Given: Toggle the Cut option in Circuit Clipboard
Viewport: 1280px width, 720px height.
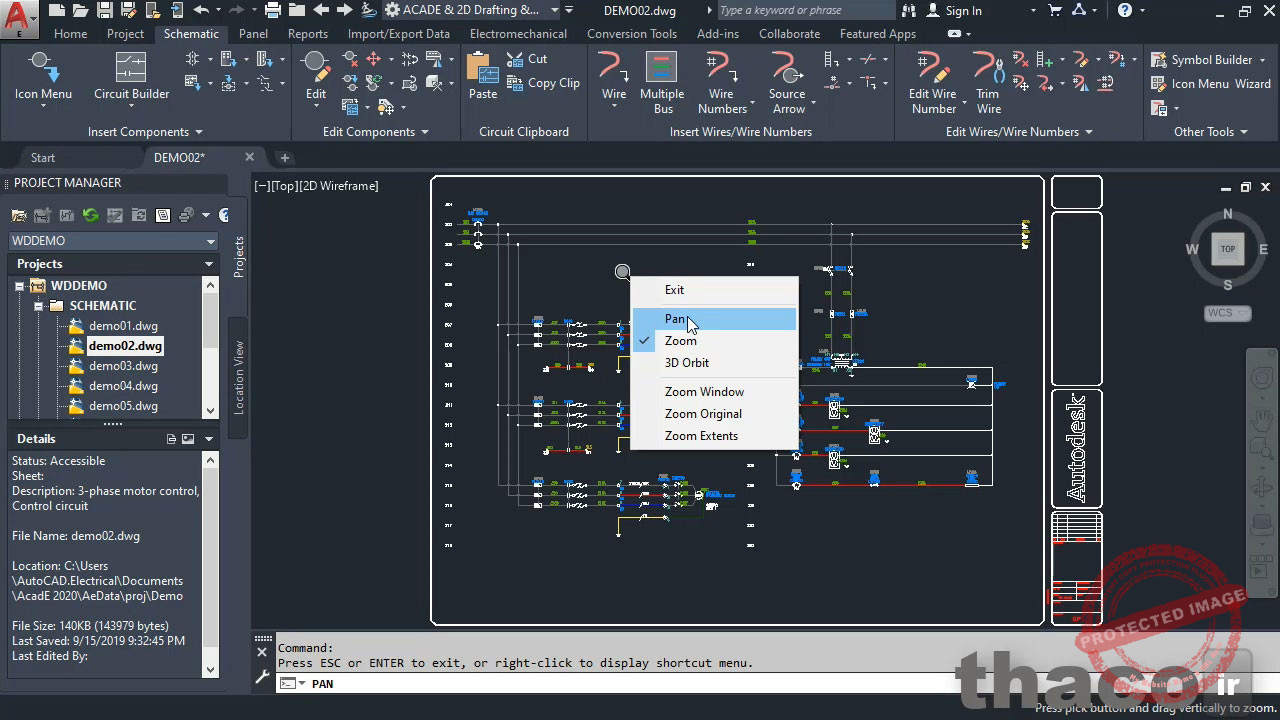Looking at the screenshot, I should (538, 58).
